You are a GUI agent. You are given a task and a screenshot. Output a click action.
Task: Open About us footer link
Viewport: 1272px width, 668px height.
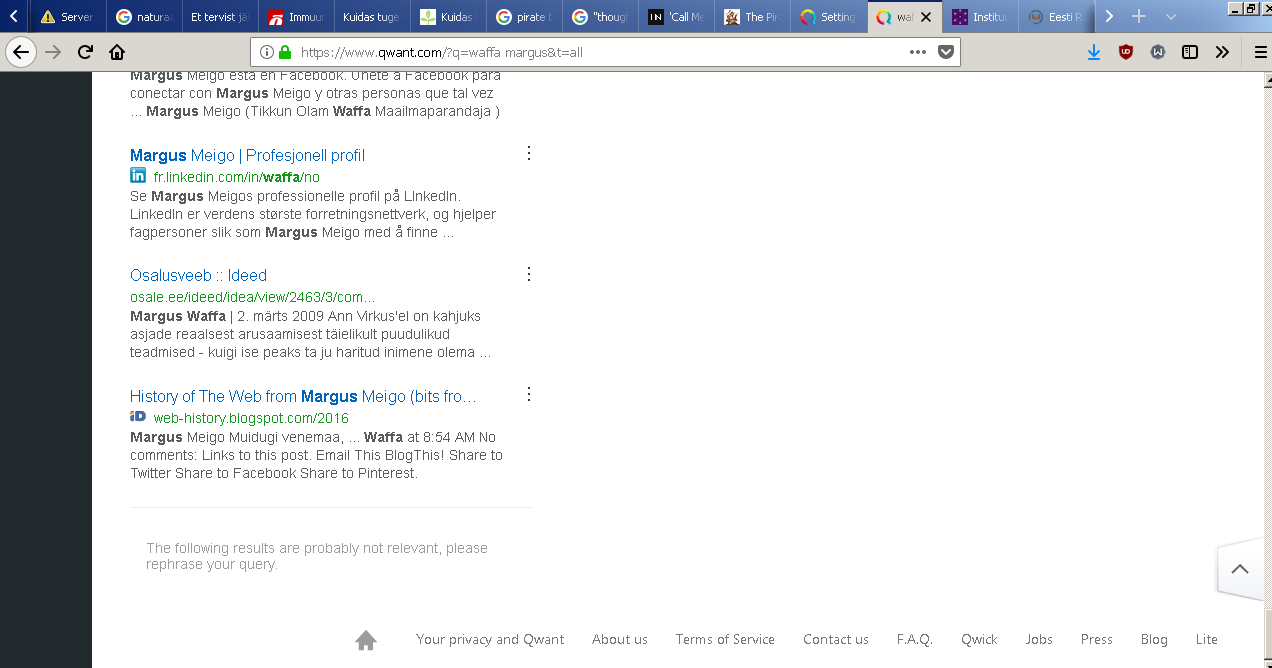pos(620,640)
